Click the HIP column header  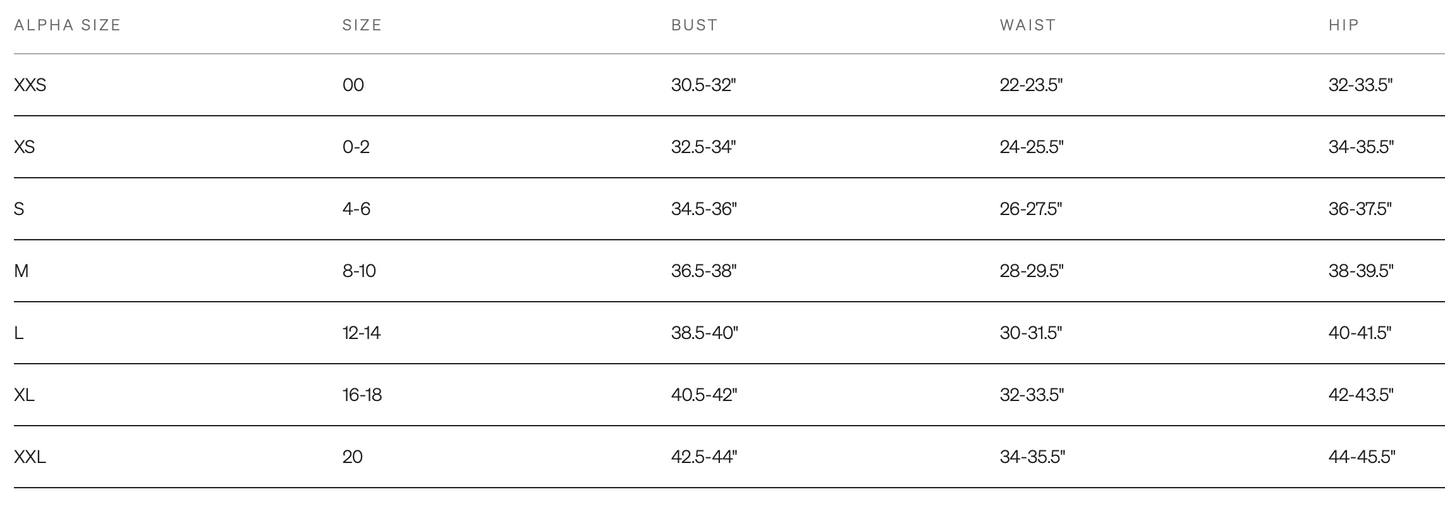coord(1344,25)
